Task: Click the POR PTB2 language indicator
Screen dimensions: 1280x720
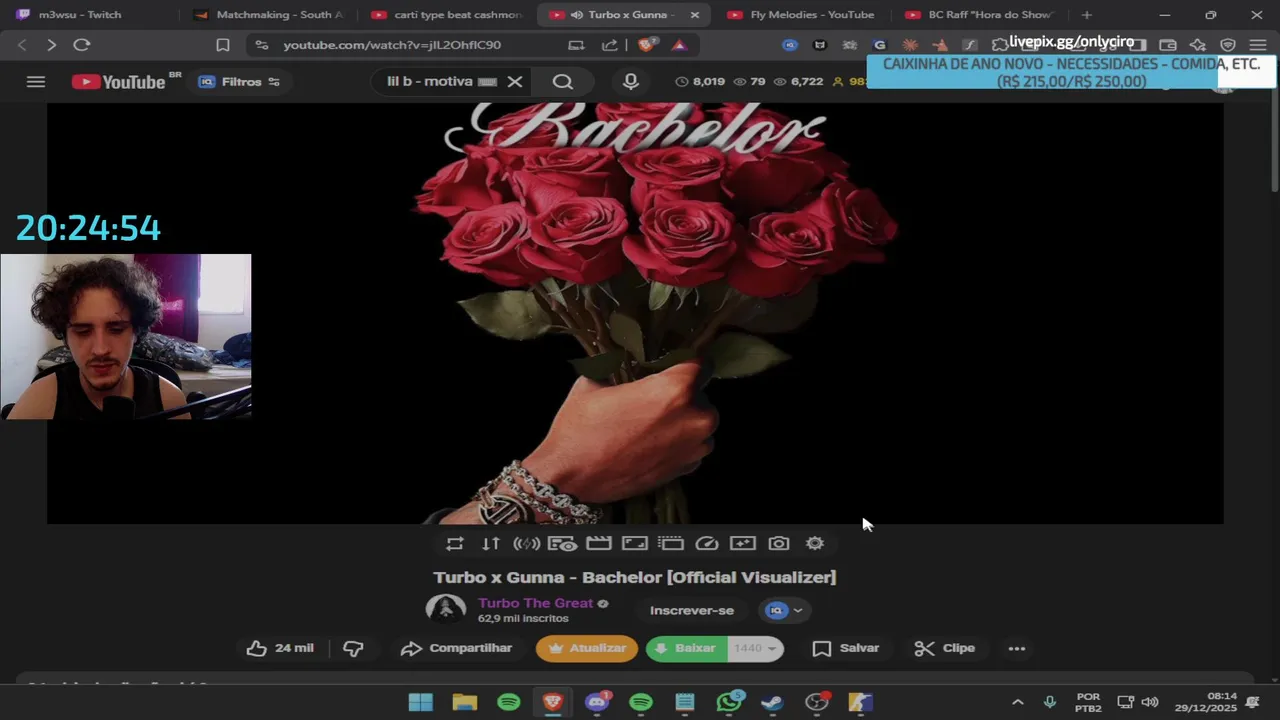Action: pos(1088,702)
